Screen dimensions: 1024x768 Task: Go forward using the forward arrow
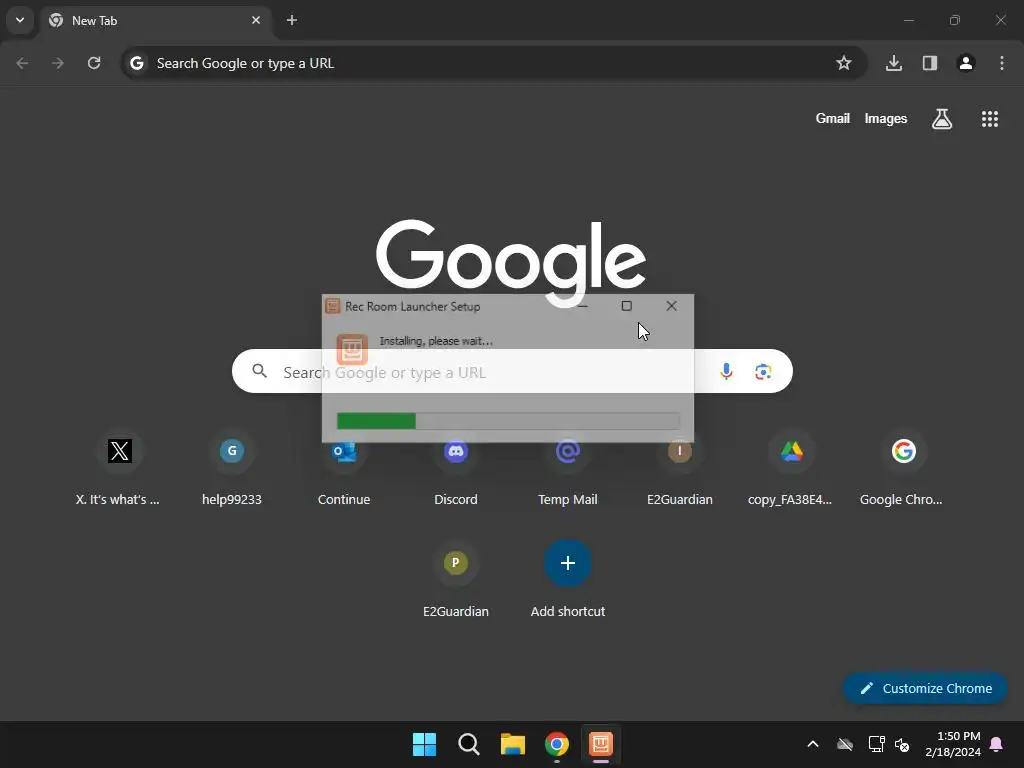pyautogui.click(x=58, y=63)
